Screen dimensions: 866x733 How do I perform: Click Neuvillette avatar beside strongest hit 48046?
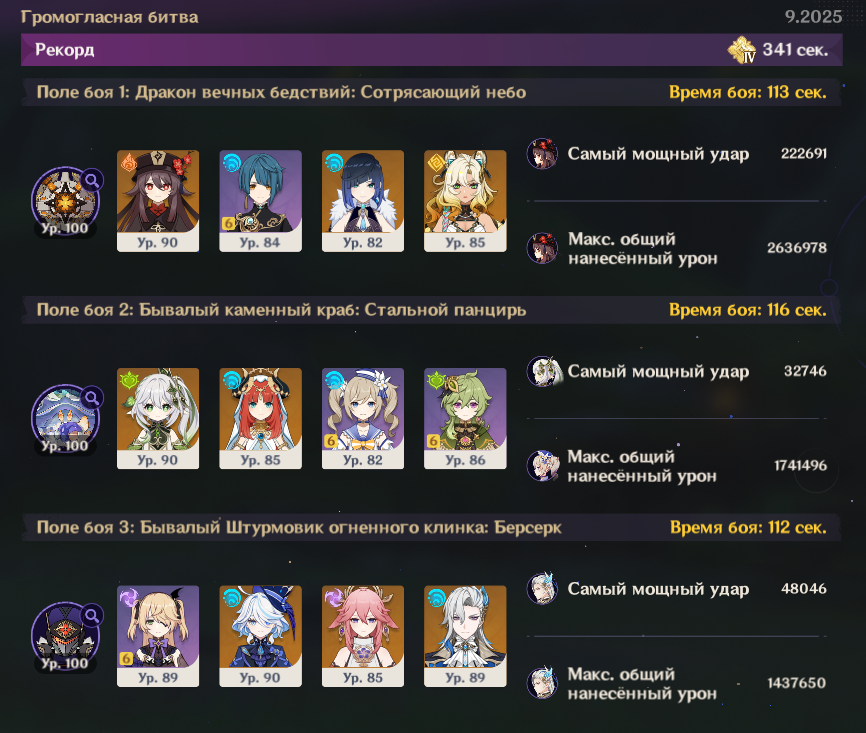542,589
